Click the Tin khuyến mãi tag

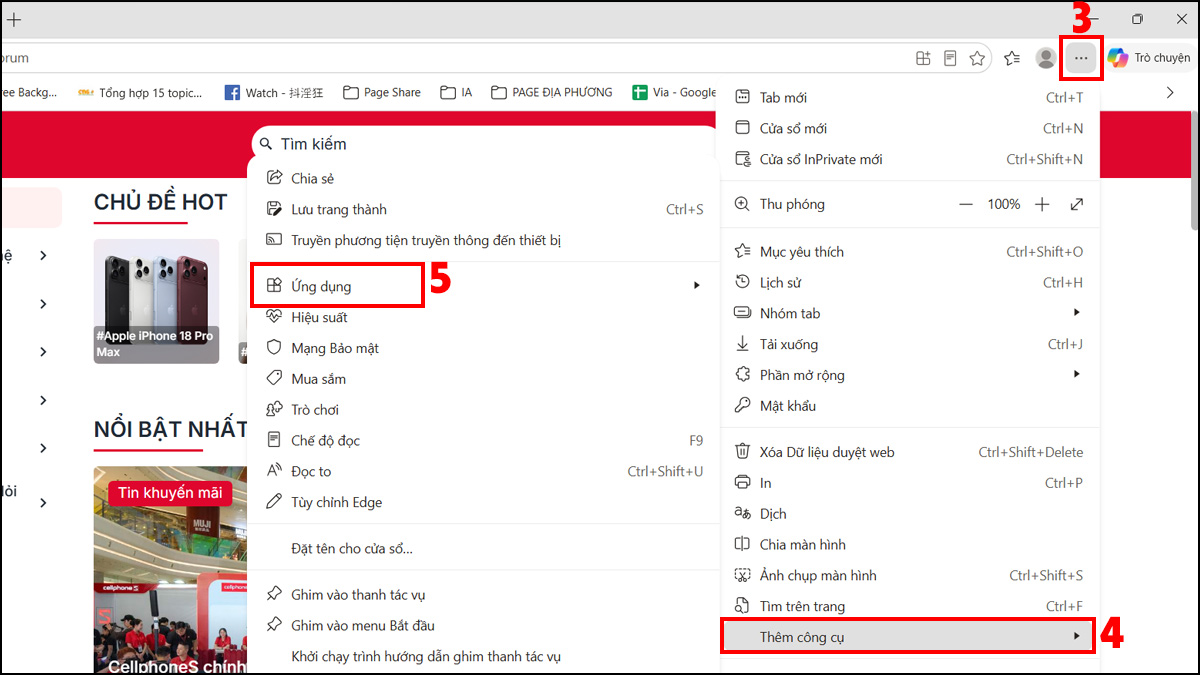pos(170,493)
